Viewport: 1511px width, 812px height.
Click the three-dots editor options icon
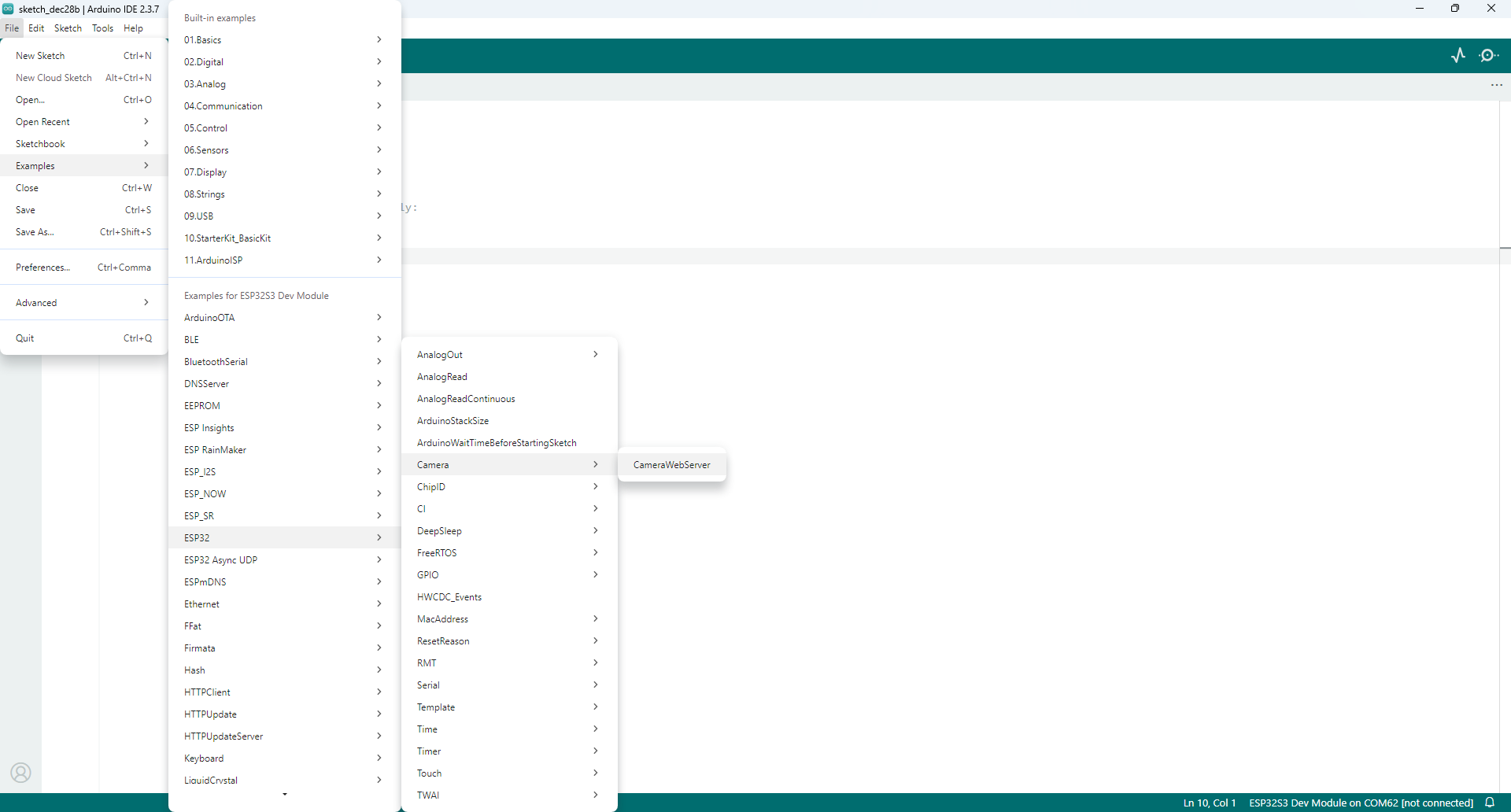(1496, 85)
